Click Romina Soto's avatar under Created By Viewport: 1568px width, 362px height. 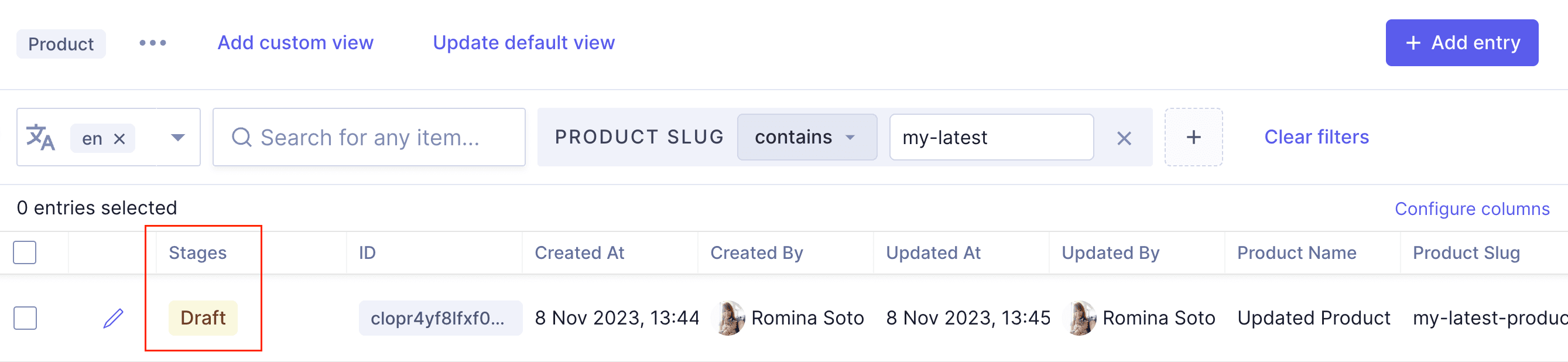pyautogui.click(x=728, y=318)
